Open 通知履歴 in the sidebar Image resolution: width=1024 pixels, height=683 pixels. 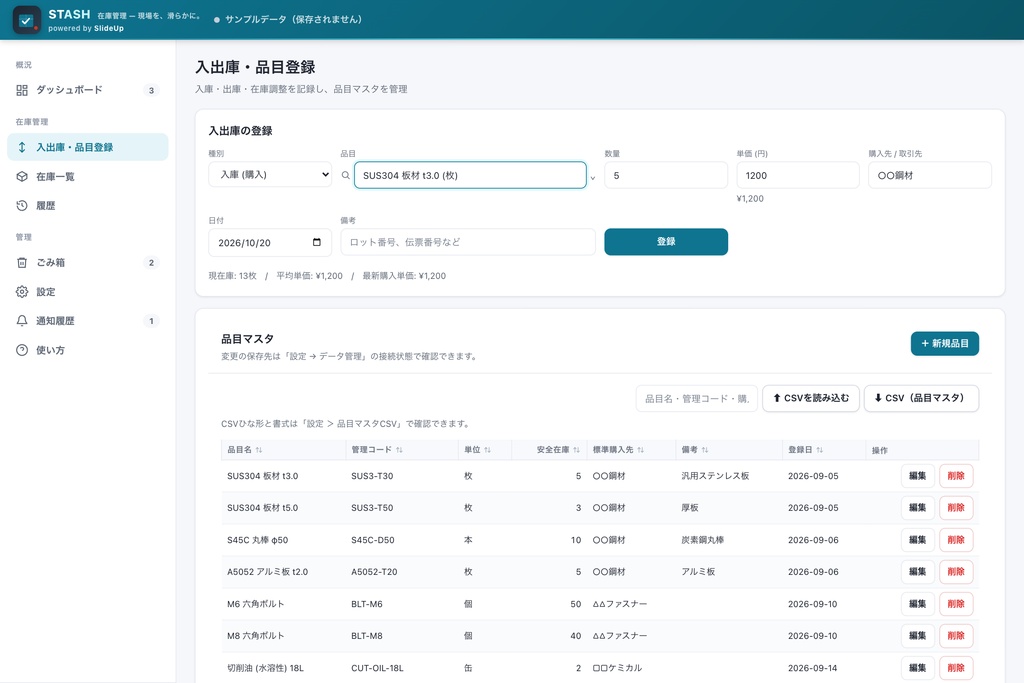(x=88, y=321)
